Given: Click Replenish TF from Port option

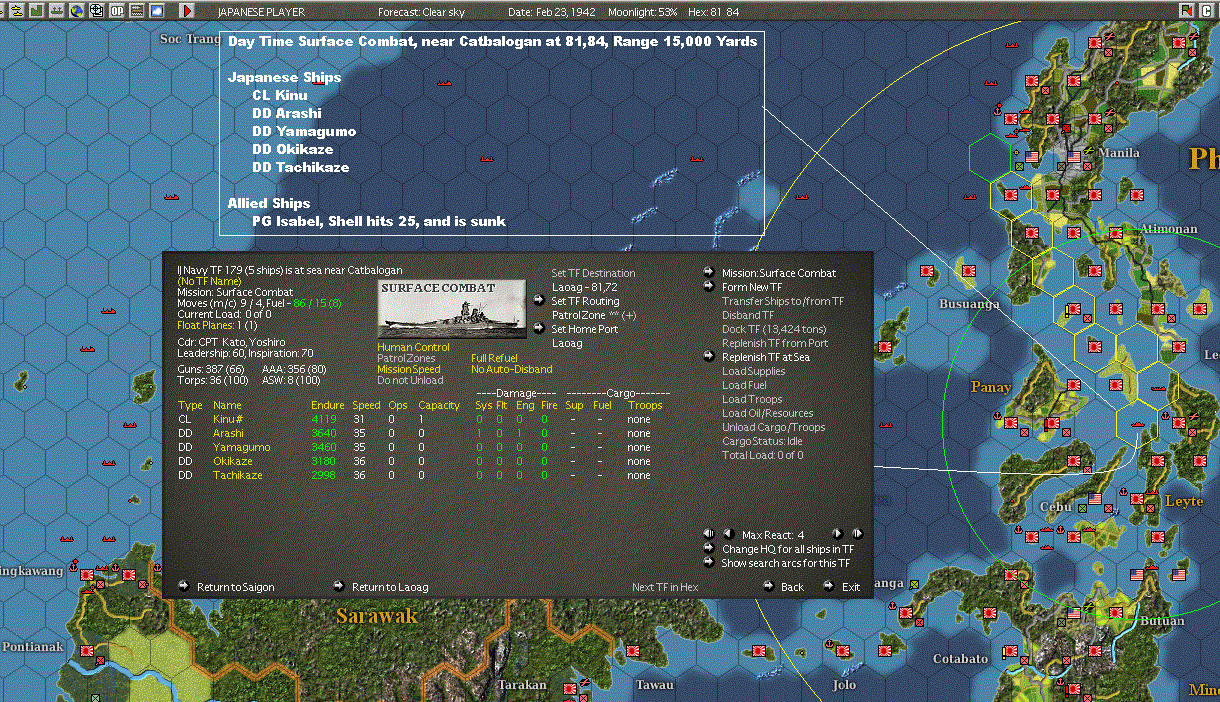Looking at the screenshot, I should tap(775, 343).
